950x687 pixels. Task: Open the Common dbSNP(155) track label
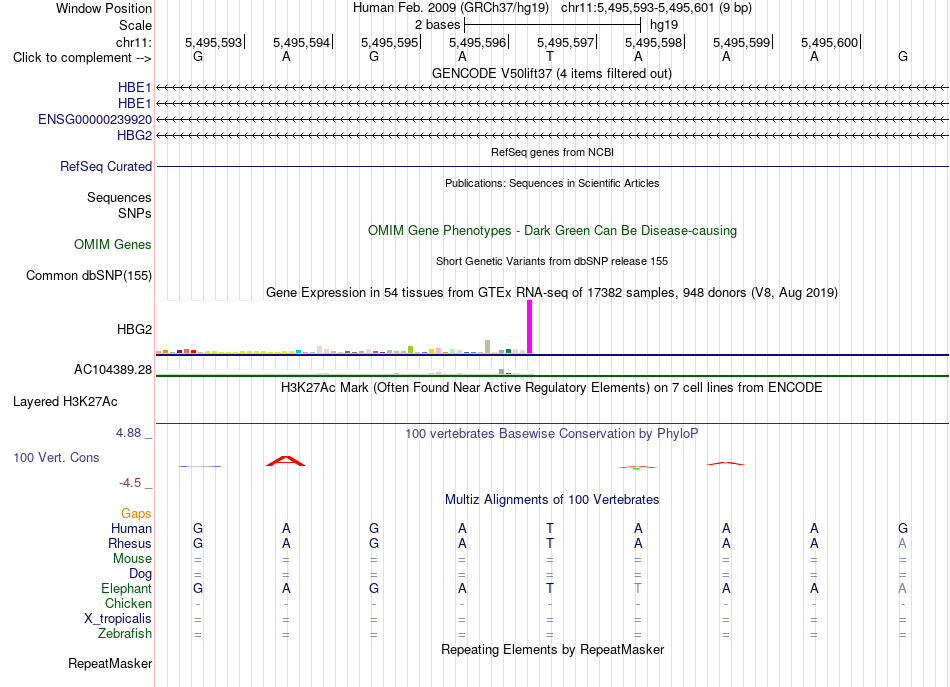[88, 275]
